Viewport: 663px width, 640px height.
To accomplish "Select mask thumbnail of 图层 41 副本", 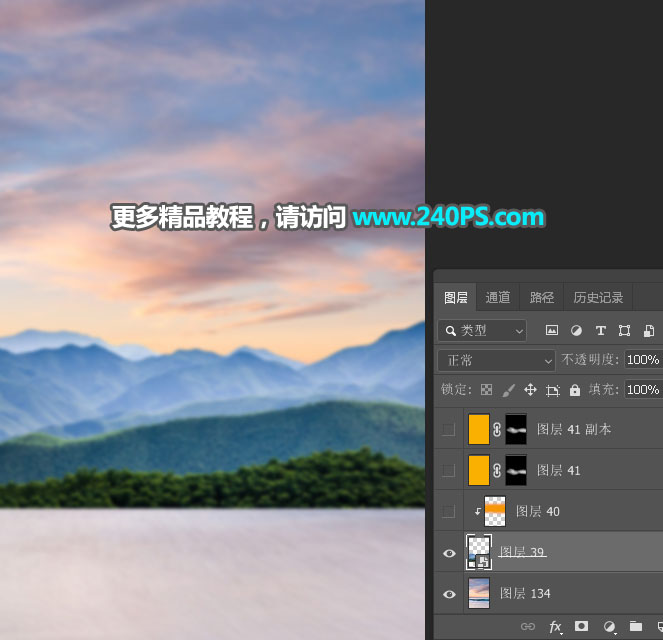I will click(516, 429).
